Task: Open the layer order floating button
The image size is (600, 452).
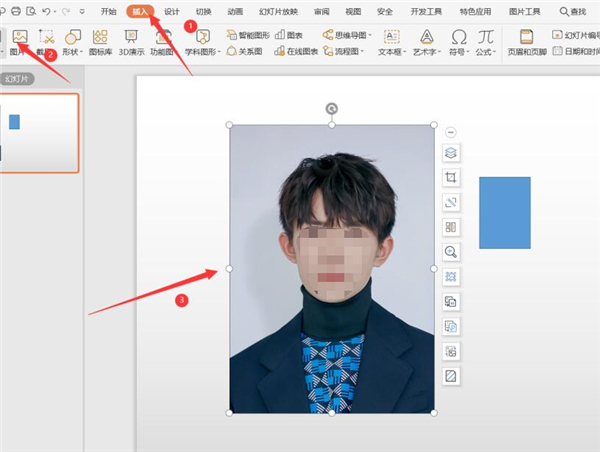Action: click(451, 153)
